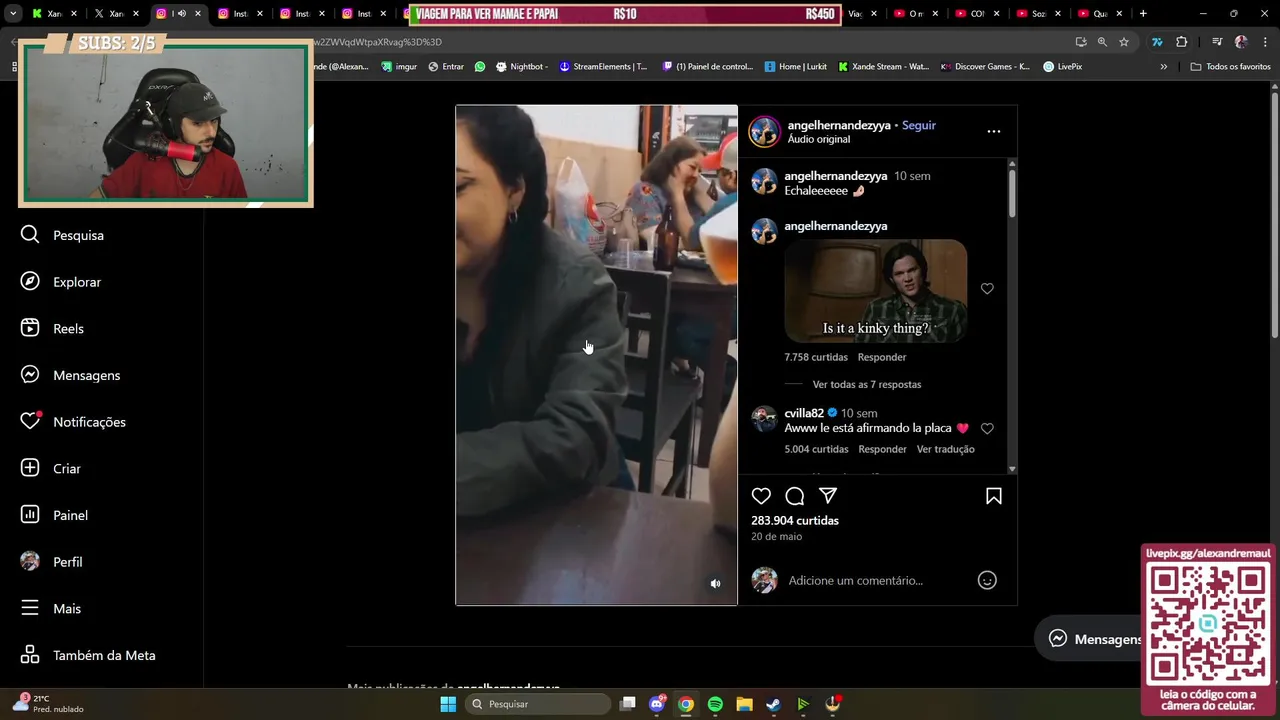Open the Mais menu in sidebar
Viewport: 1280px width, 720px height.
[50, 608]
